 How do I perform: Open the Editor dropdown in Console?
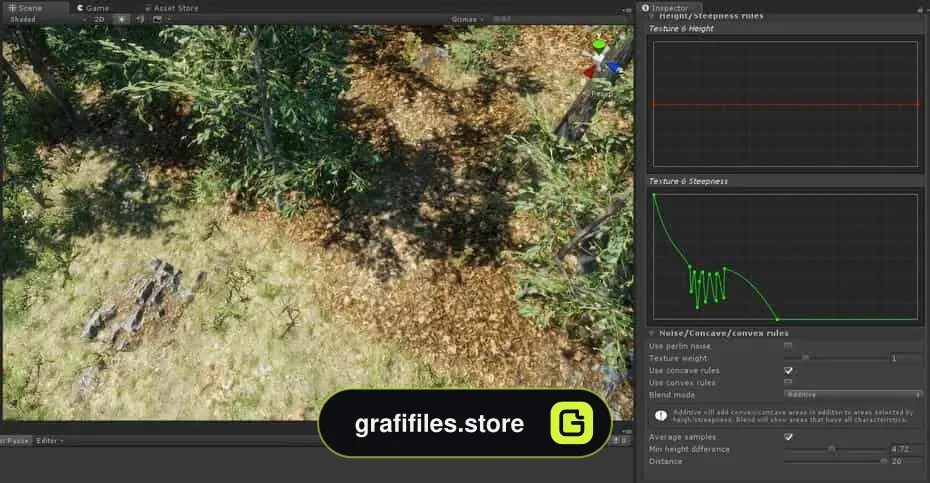tap(49, 441)
